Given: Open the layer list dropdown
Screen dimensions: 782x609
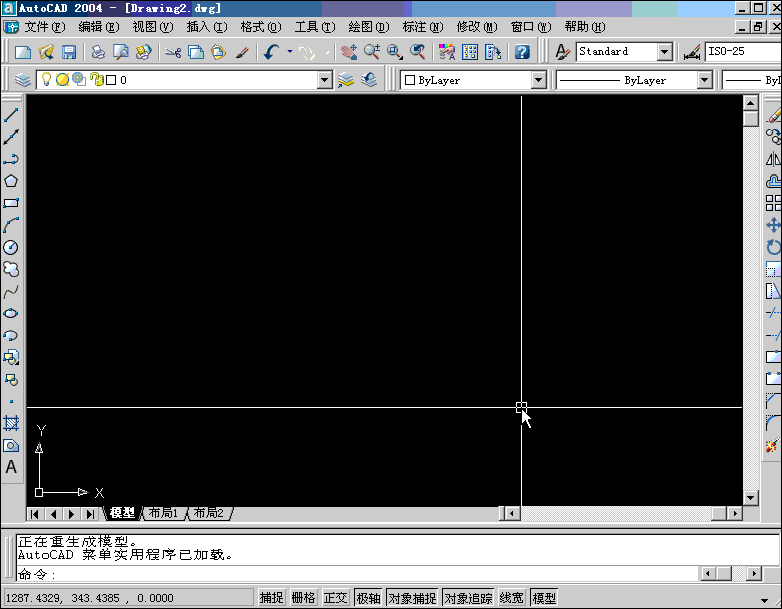Looking at the screenshot, I should (325, 80).
